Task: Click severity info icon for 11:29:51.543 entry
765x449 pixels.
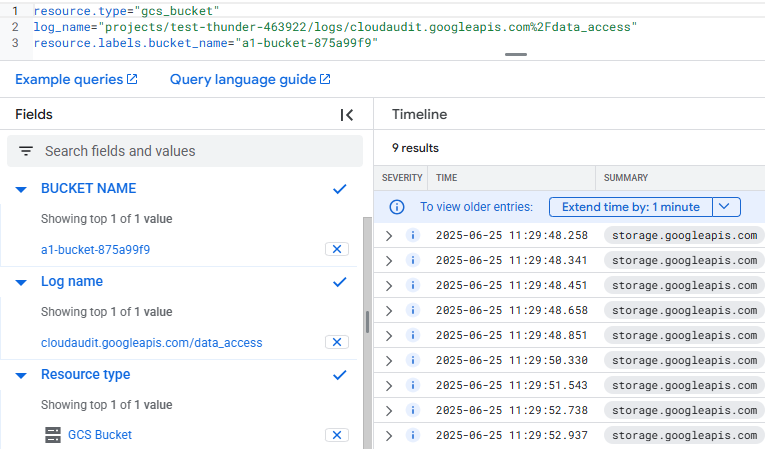Action: [x=413, y=386]
